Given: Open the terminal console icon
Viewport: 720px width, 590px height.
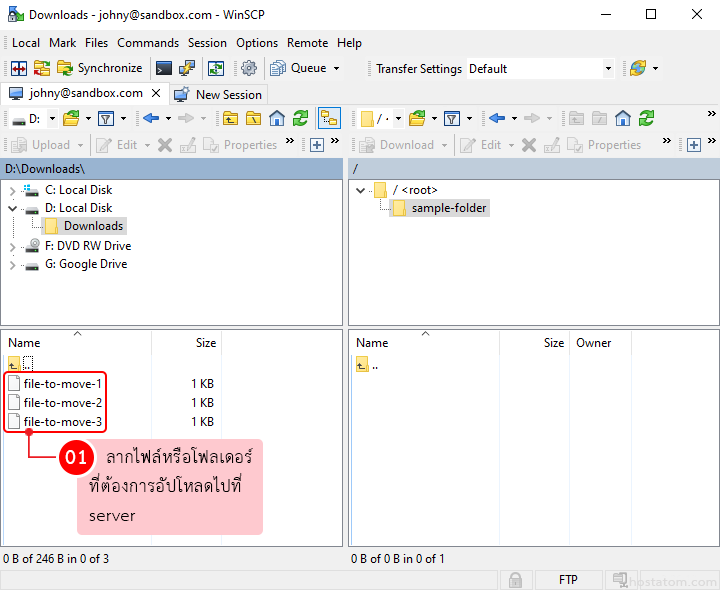Looking at the screenshot, I should coord(163,69).
